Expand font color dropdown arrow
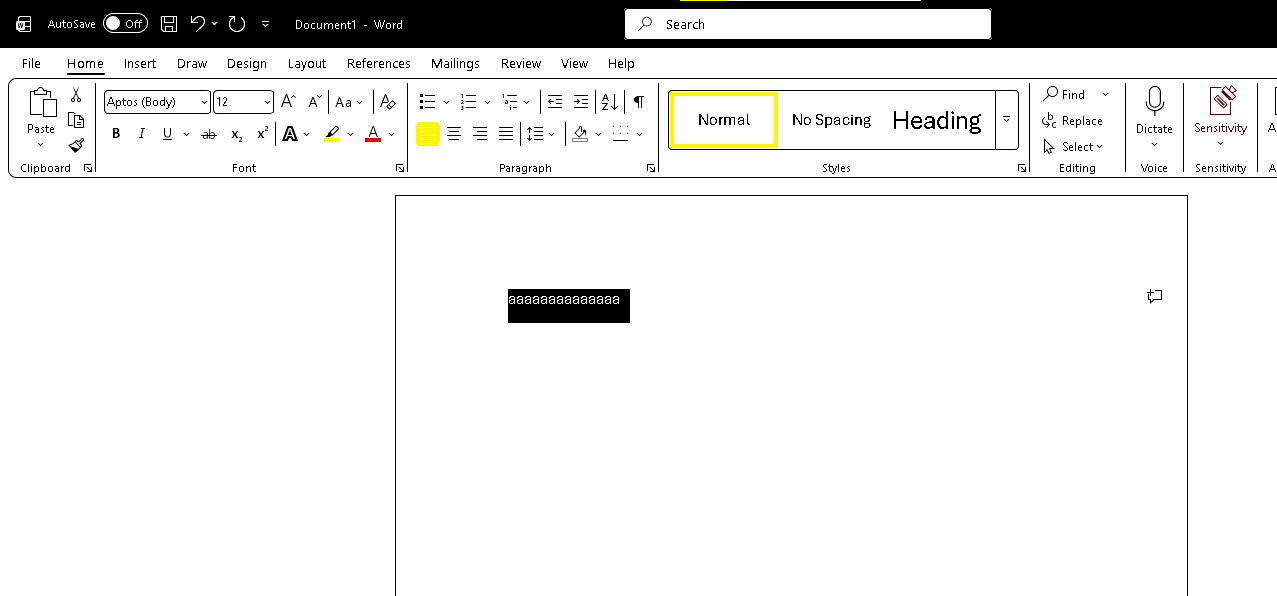 click(x=391, y=134)
